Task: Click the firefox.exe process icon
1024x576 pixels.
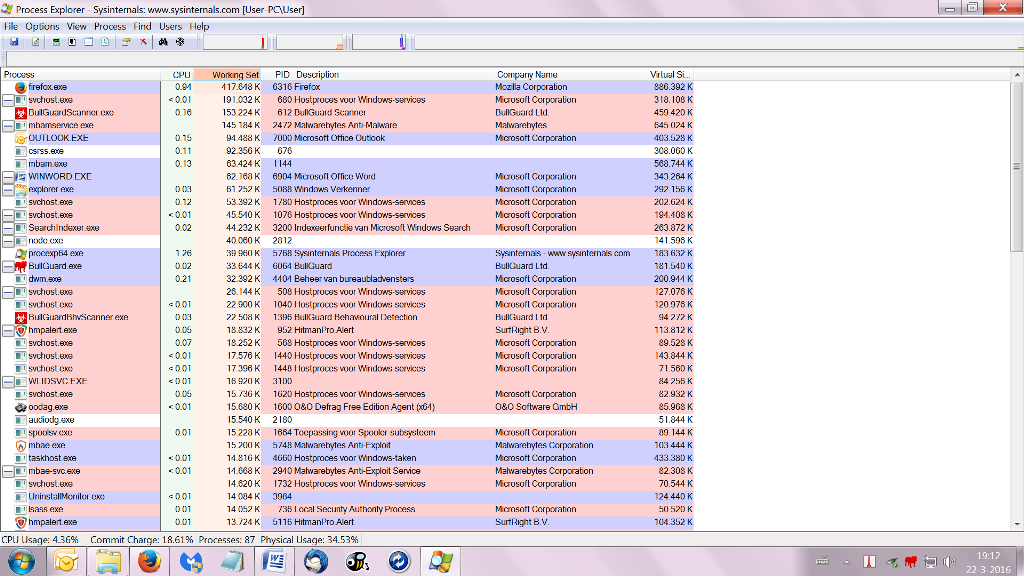Action: [20, 87]
